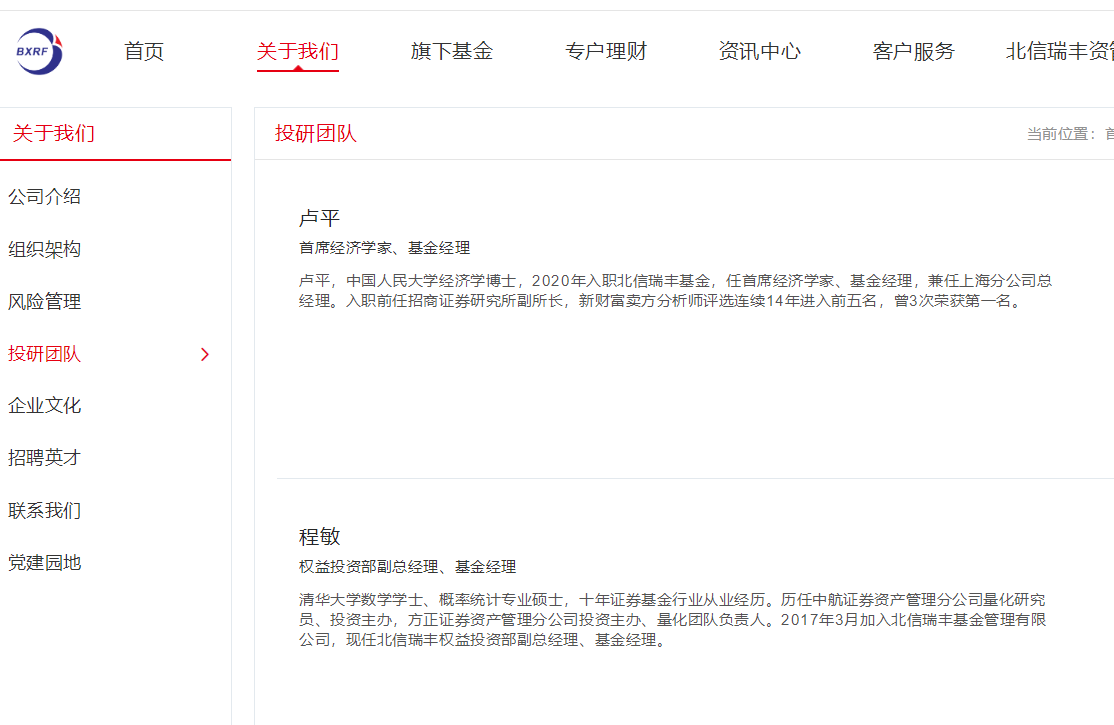Click 卢平's biography paragraph
Screen dimensions: 1114x725
(675, 291)
